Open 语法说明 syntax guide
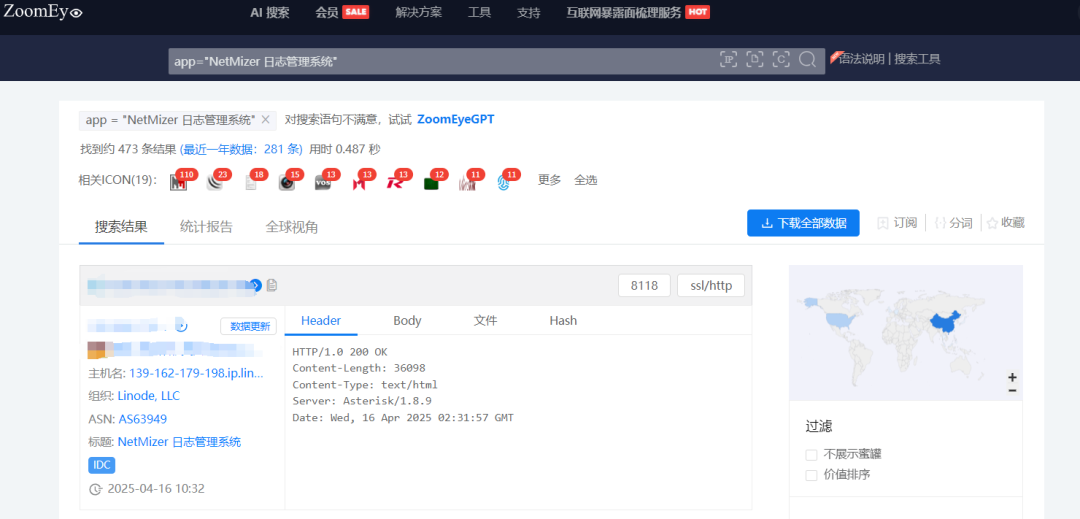 click(862, 59)
